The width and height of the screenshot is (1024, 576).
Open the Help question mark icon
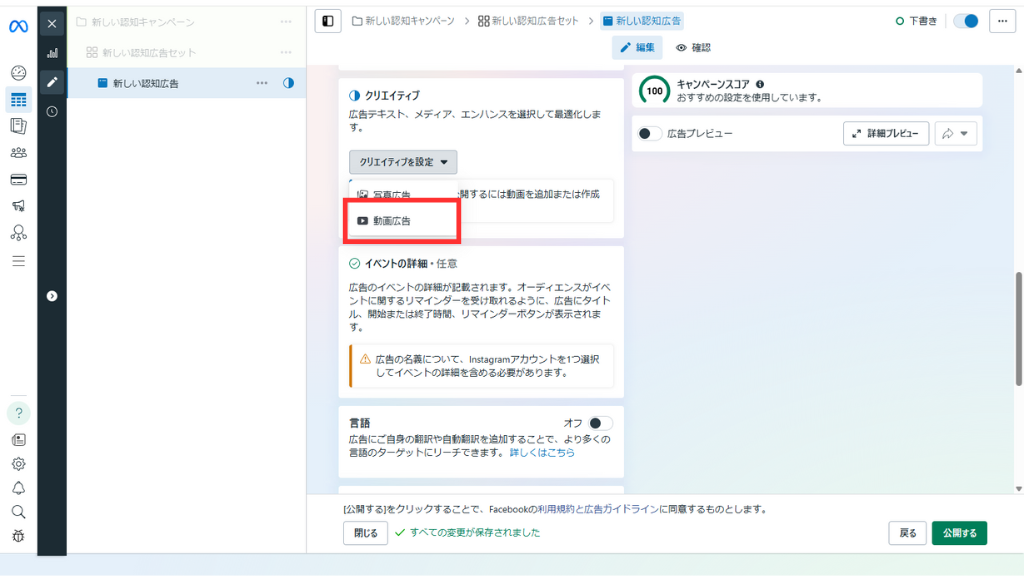pyautogui.click(x=18, y=412)
